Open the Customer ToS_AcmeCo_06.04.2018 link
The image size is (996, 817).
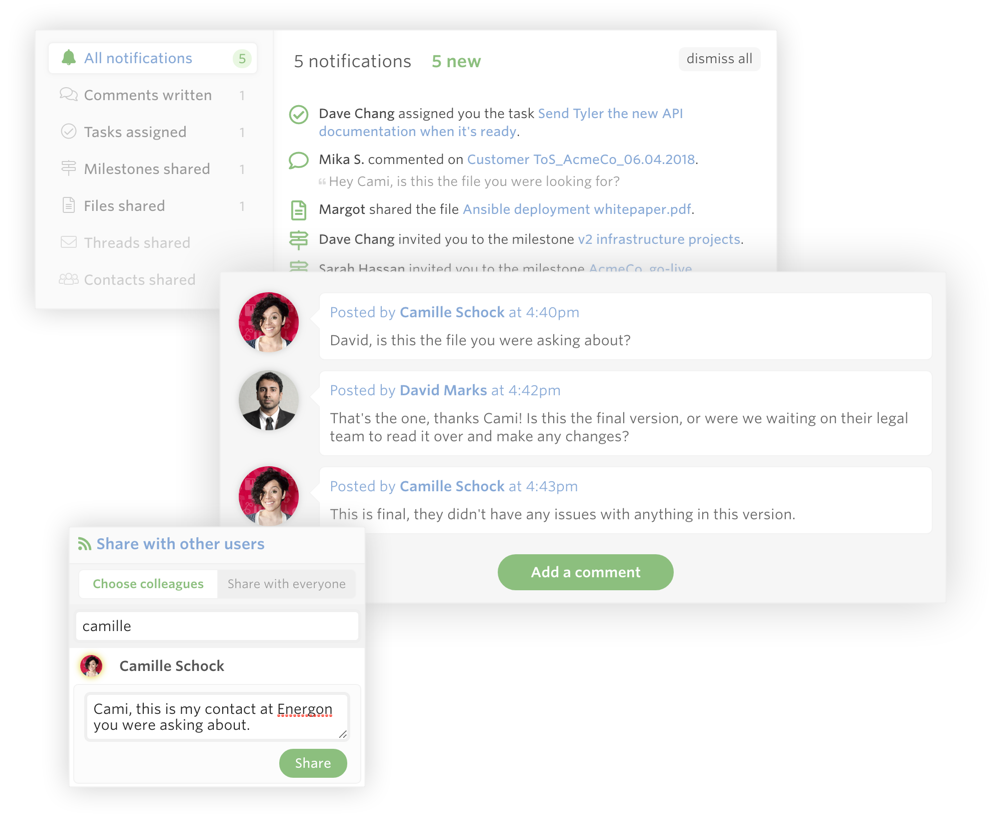point(581,159)
